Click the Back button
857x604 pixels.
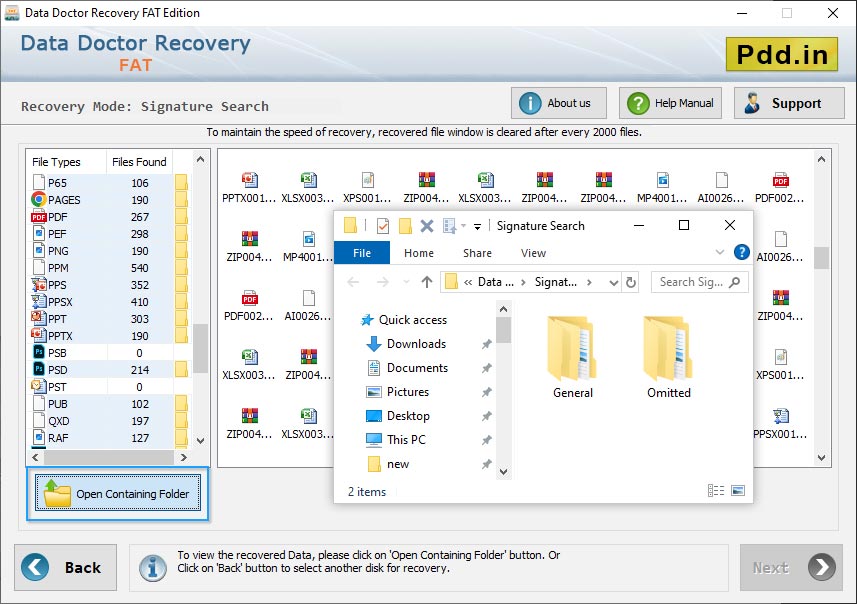pos(66,567)
